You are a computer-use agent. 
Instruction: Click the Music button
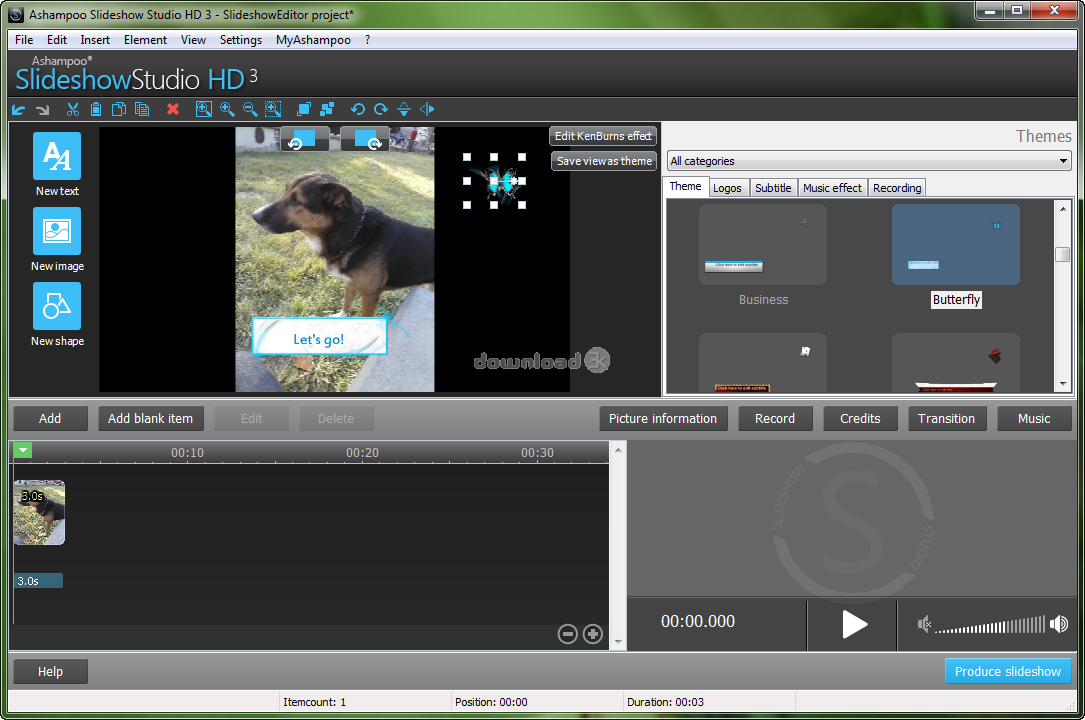pyautogui.click(x=1034, y=418)
